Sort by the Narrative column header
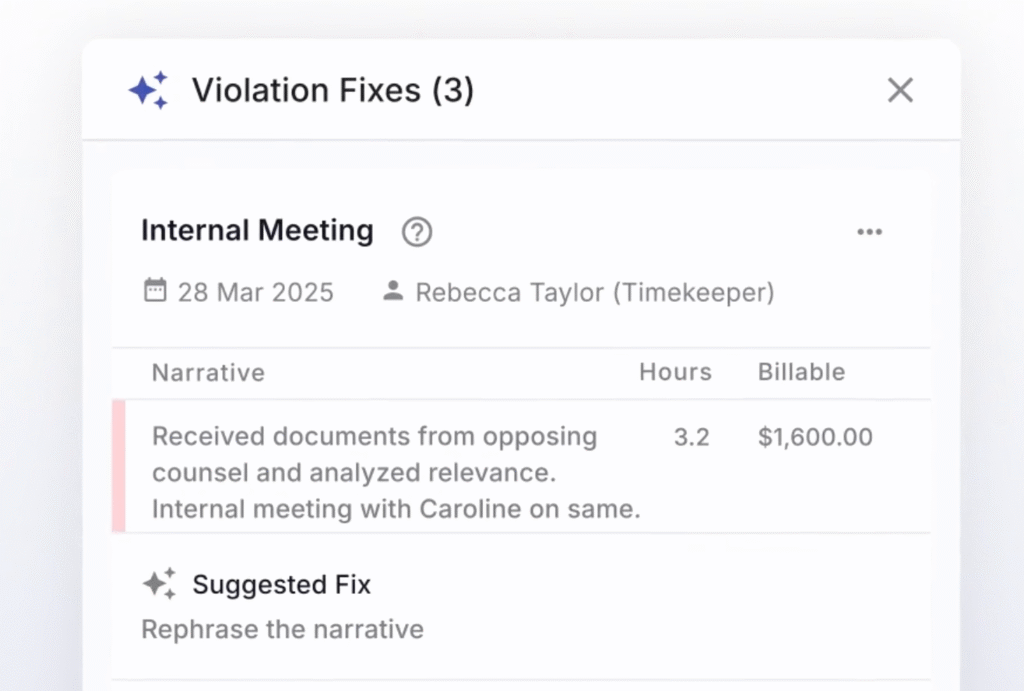Screen dimensions: 1024x691 pos(208,373)
